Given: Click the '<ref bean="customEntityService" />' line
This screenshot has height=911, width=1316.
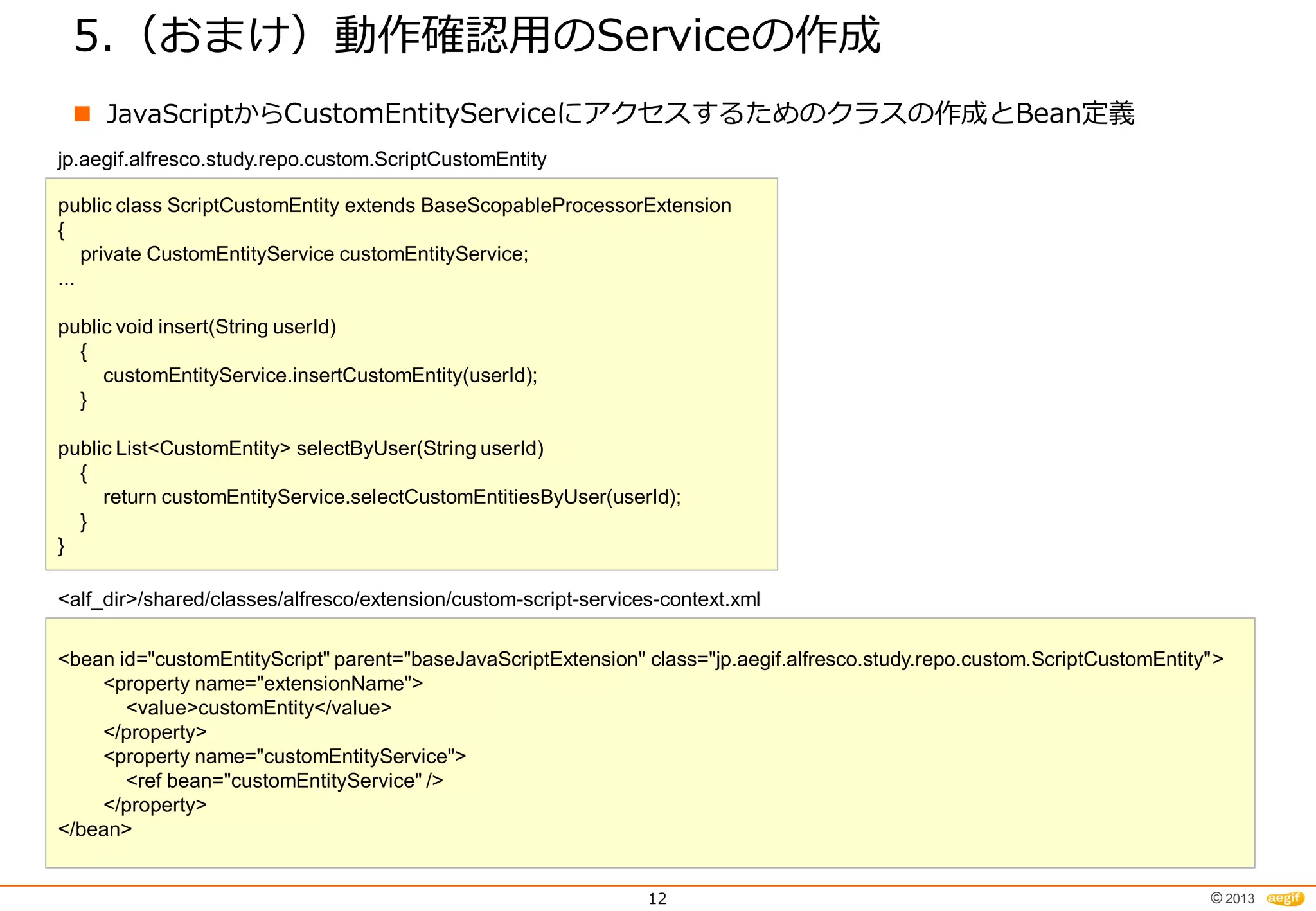Looking at the screenshot, I should [285, 781].
